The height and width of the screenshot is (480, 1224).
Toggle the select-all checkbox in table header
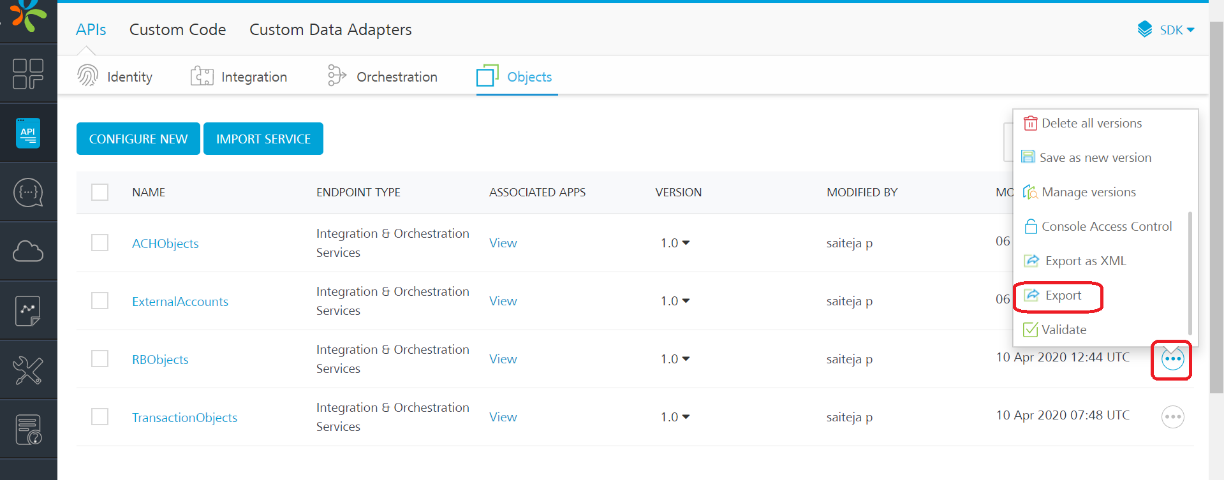[100, 192]
